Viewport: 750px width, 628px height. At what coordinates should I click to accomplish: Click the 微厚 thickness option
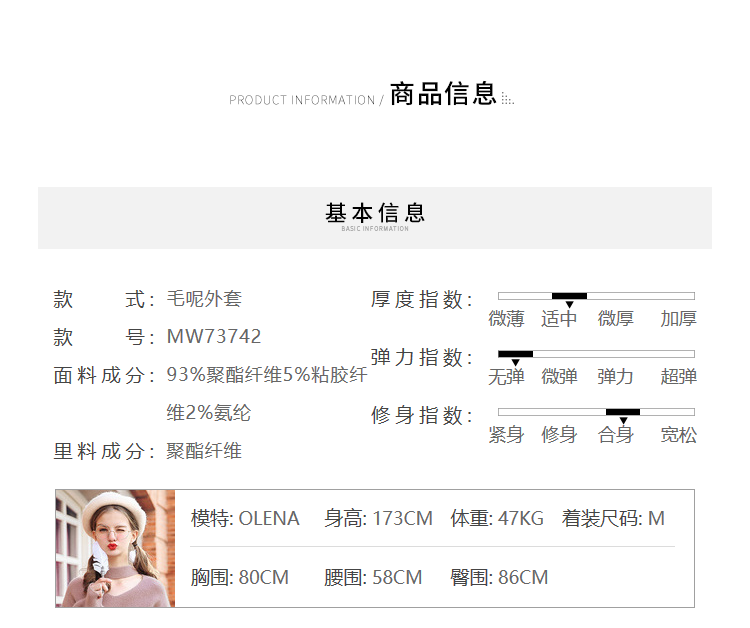616,319
